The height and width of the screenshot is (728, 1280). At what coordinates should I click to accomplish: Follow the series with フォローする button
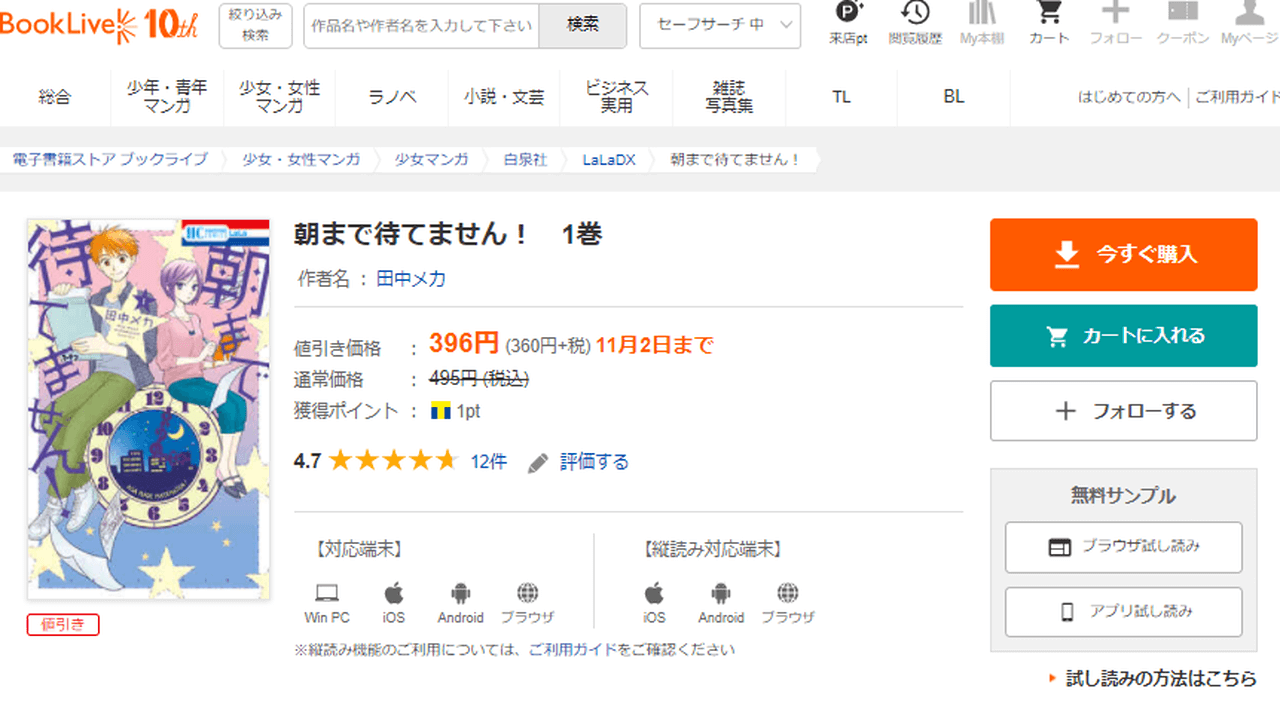[1123, 411]
